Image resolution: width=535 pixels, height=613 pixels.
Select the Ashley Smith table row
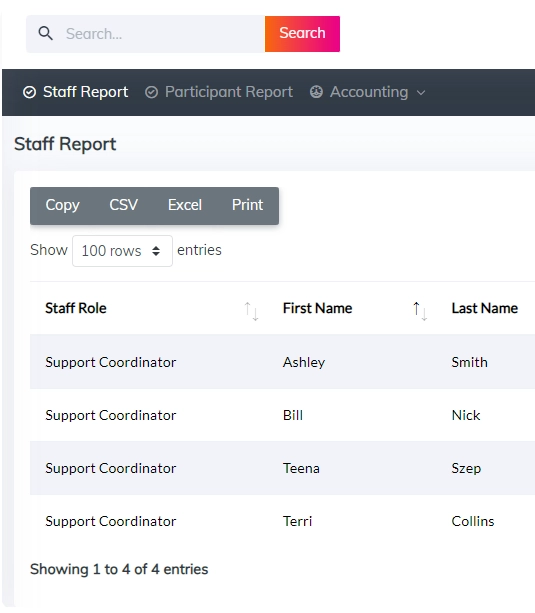pyautogui.click(x=282, y=362)
